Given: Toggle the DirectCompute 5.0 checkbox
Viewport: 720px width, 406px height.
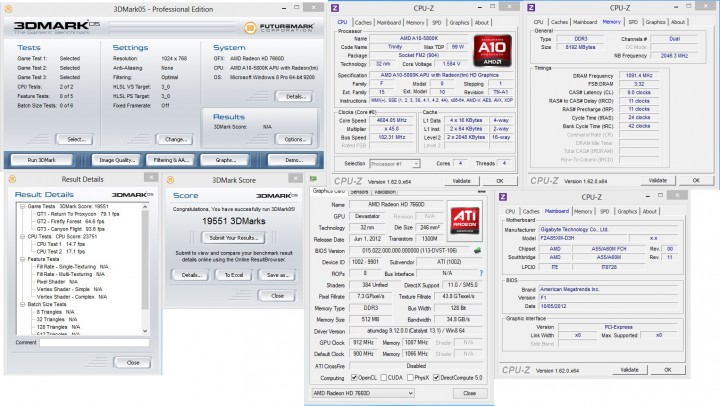Looking at the screenshot, I should (436, 378).
